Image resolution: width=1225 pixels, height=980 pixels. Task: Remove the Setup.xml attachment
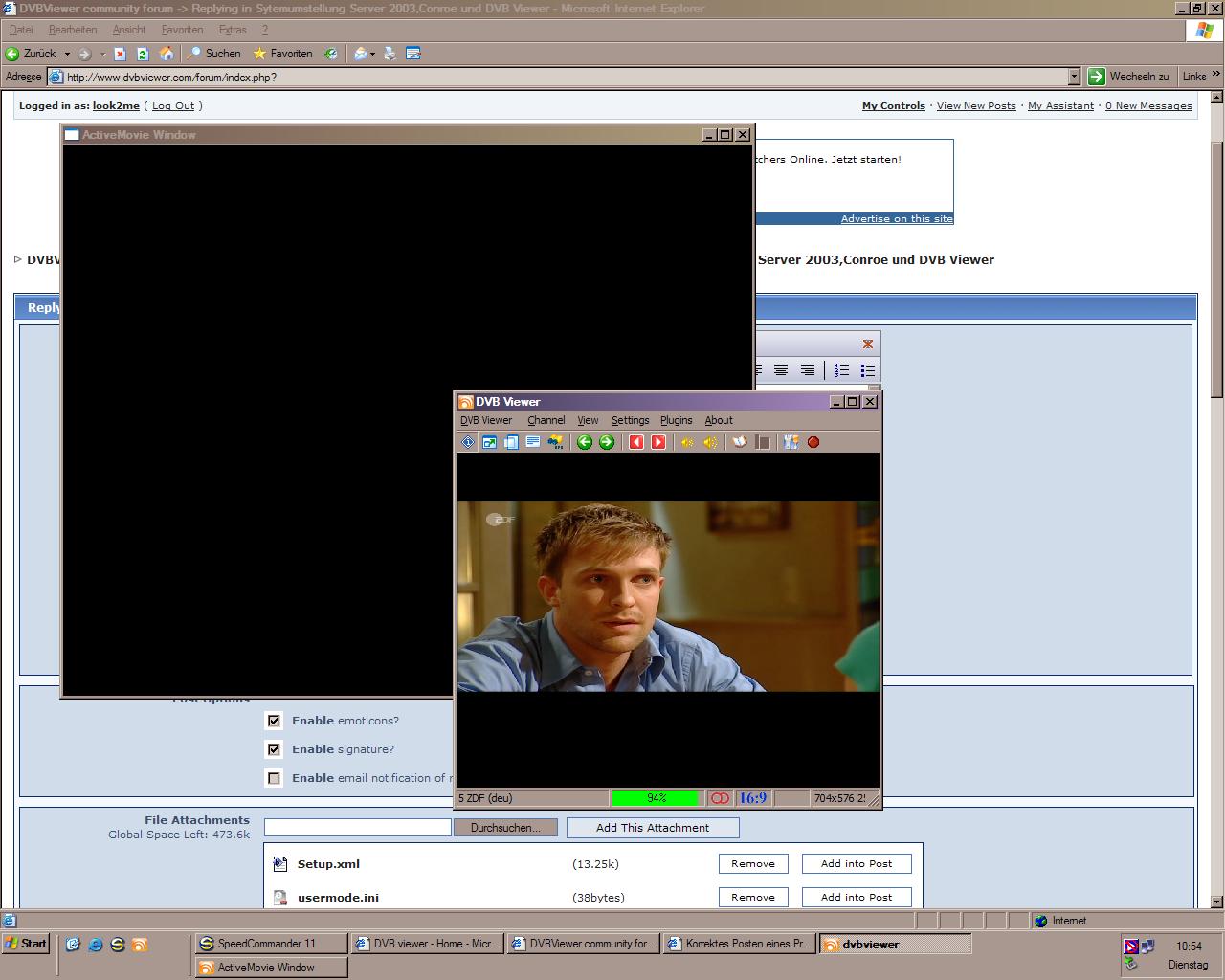(753, 863)
